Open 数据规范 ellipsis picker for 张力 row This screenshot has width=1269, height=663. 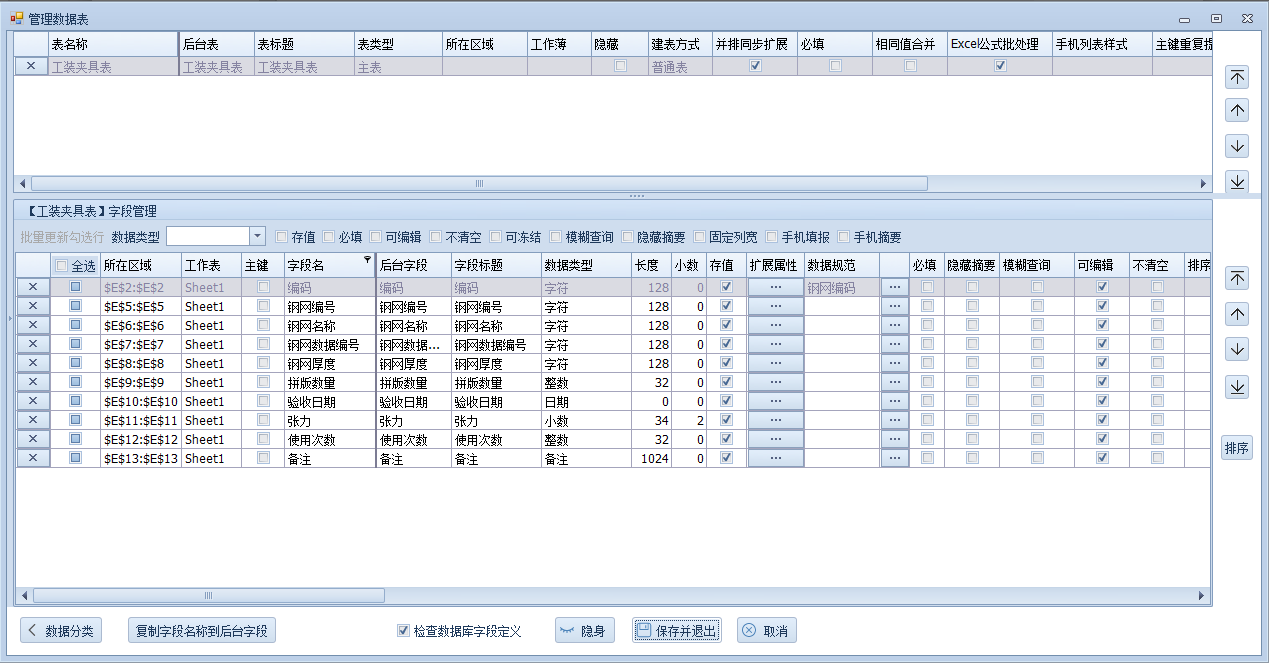pyautogui.click(x=894, y=420)
